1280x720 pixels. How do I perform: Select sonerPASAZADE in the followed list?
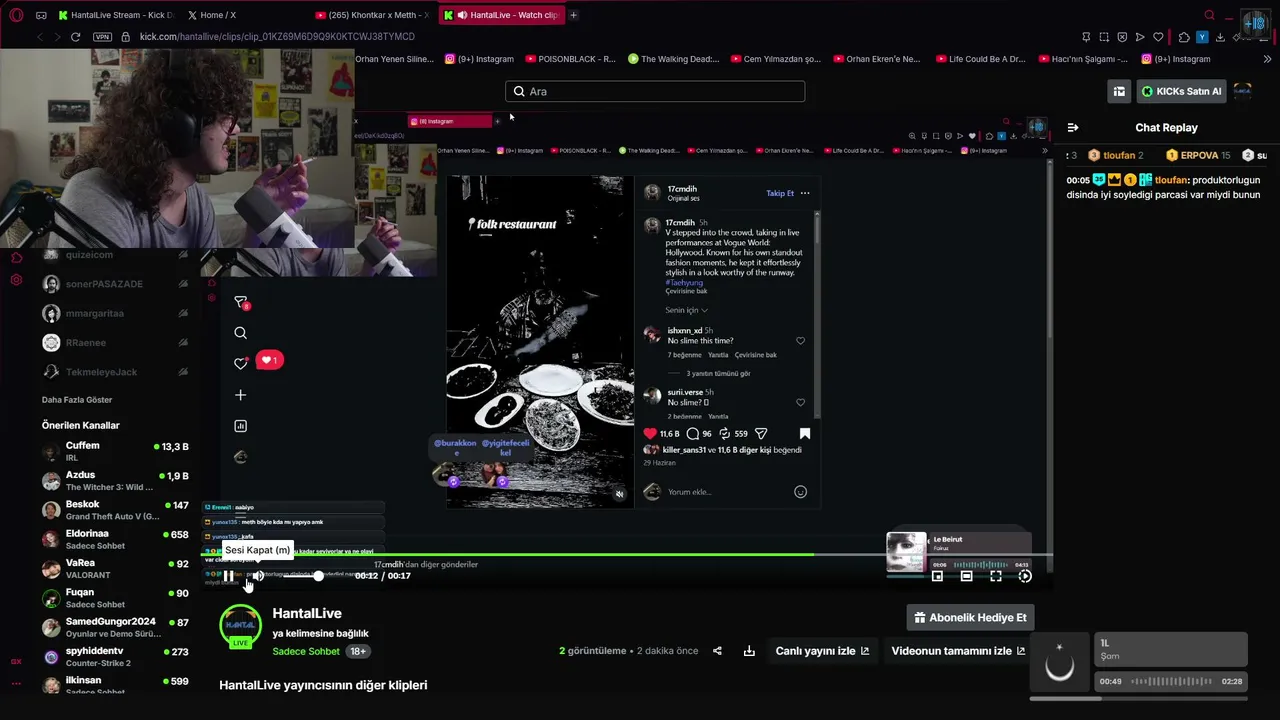115,284
